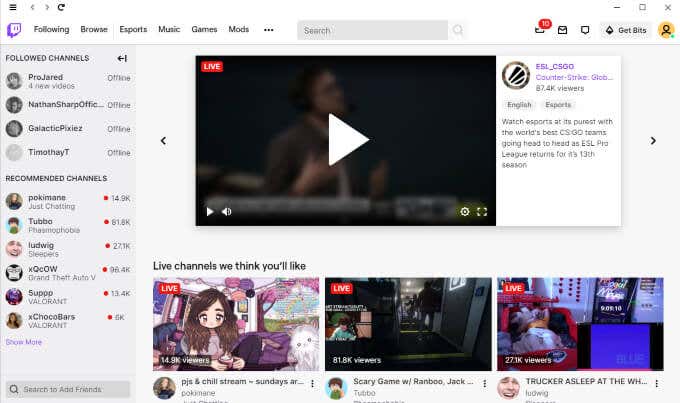Play the featured stream using small play button
This screenshot has width=680, height=403.
pyautogui.click(x=209, y=212)
